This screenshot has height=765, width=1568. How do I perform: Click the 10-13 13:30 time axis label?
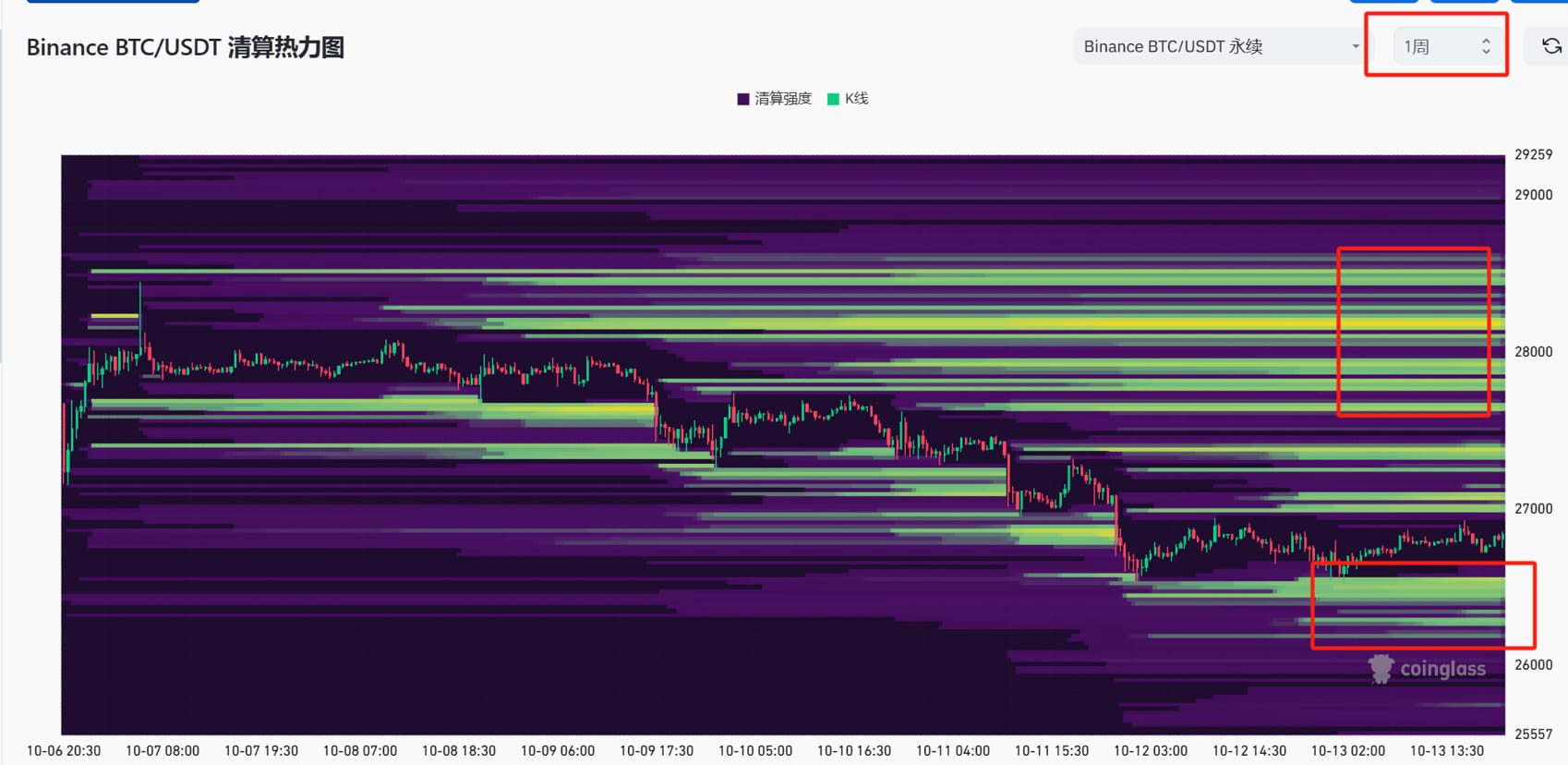point(1447,751)
